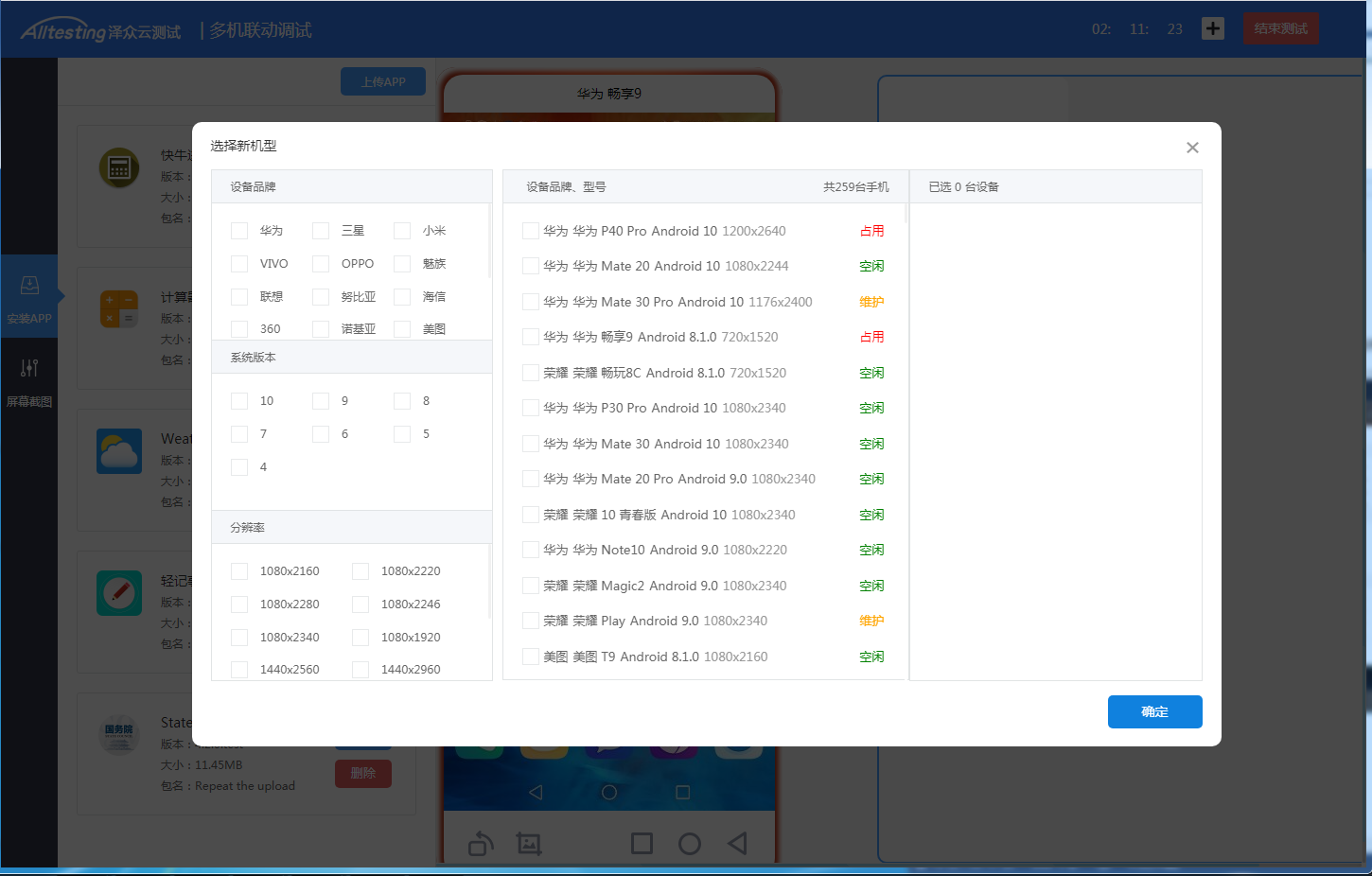Tick the 联想 brand checkbox

(239, 297)
